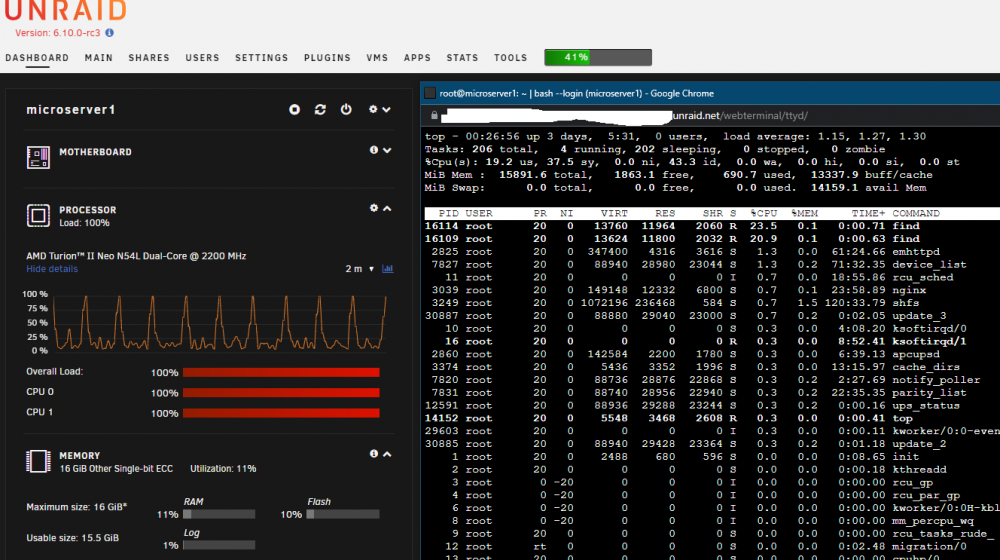Viewport: 1000px width, 560px height.
Task: Click the stop array icon next to microserver1
Action: tap(294, 110)
